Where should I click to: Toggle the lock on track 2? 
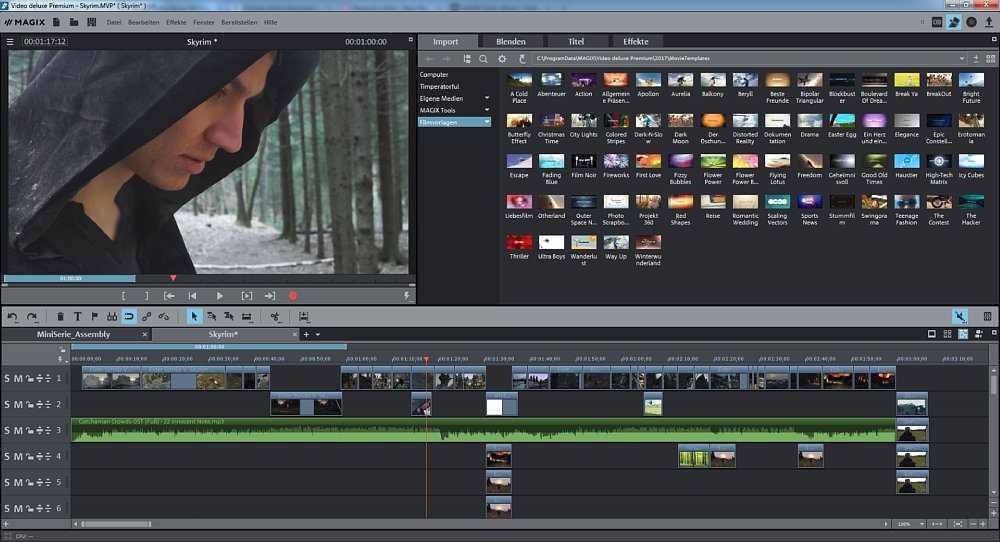pyautogui.click(x=29, y=405)
